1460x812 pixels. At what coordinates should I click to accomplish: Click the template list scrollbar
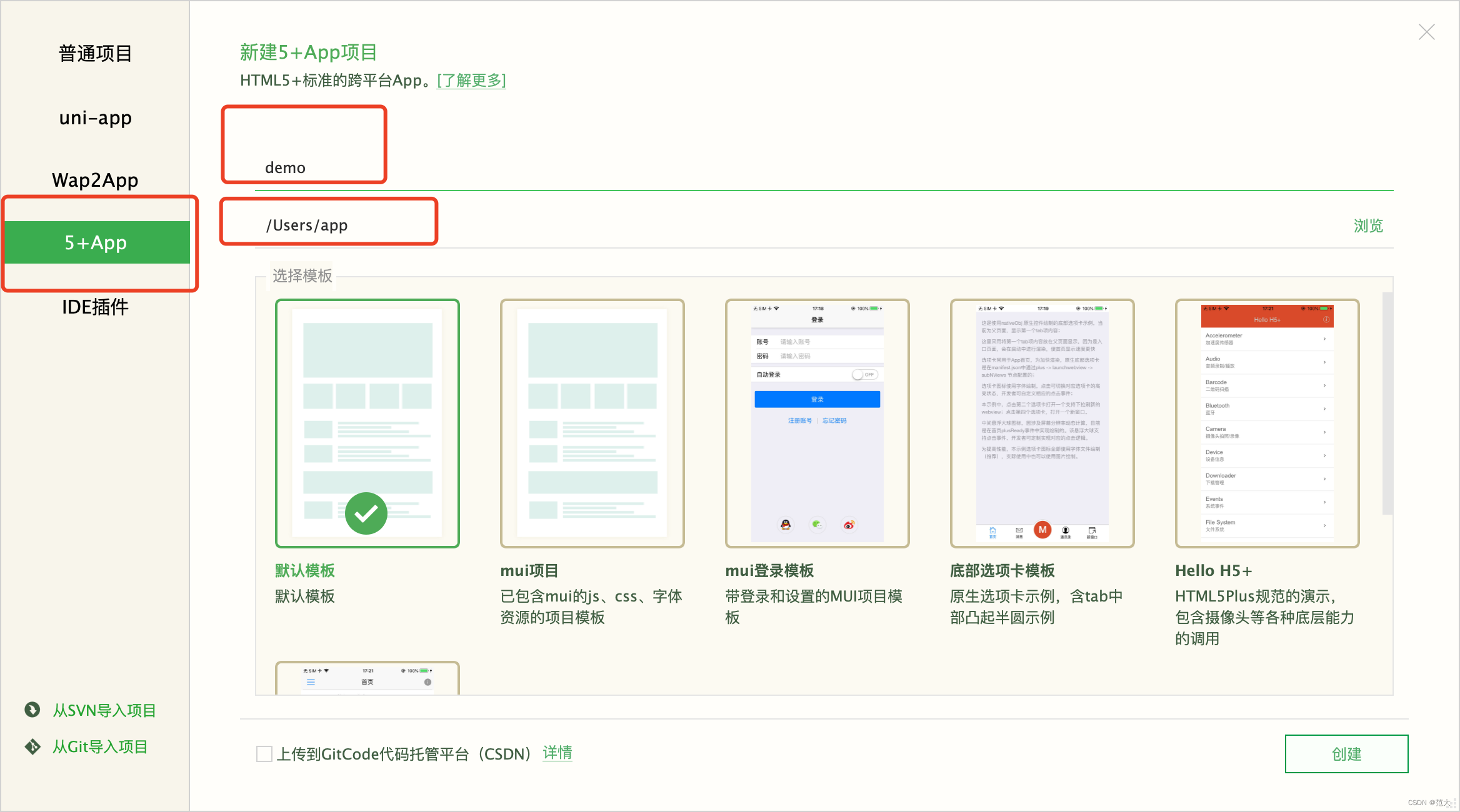pos(1387,404)
